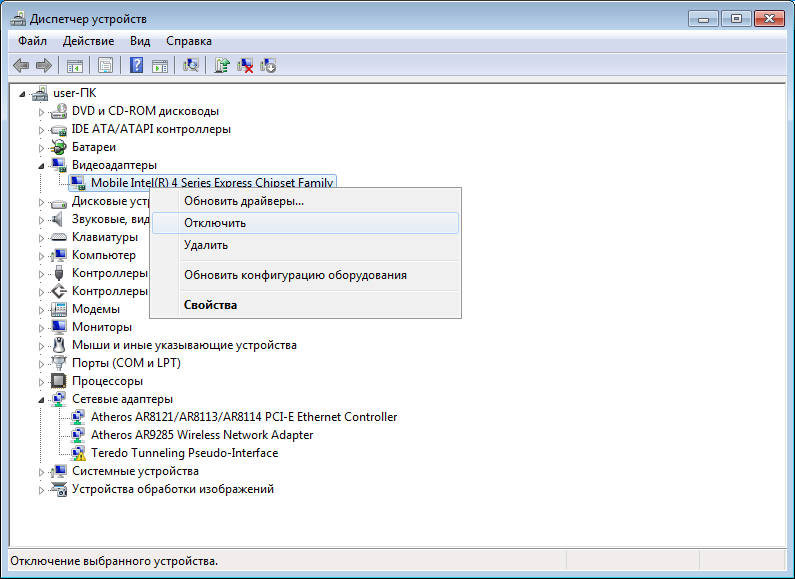This screenshot has width=795, height=579.
Task: Select the Компьютер category label
Action: 104,255
